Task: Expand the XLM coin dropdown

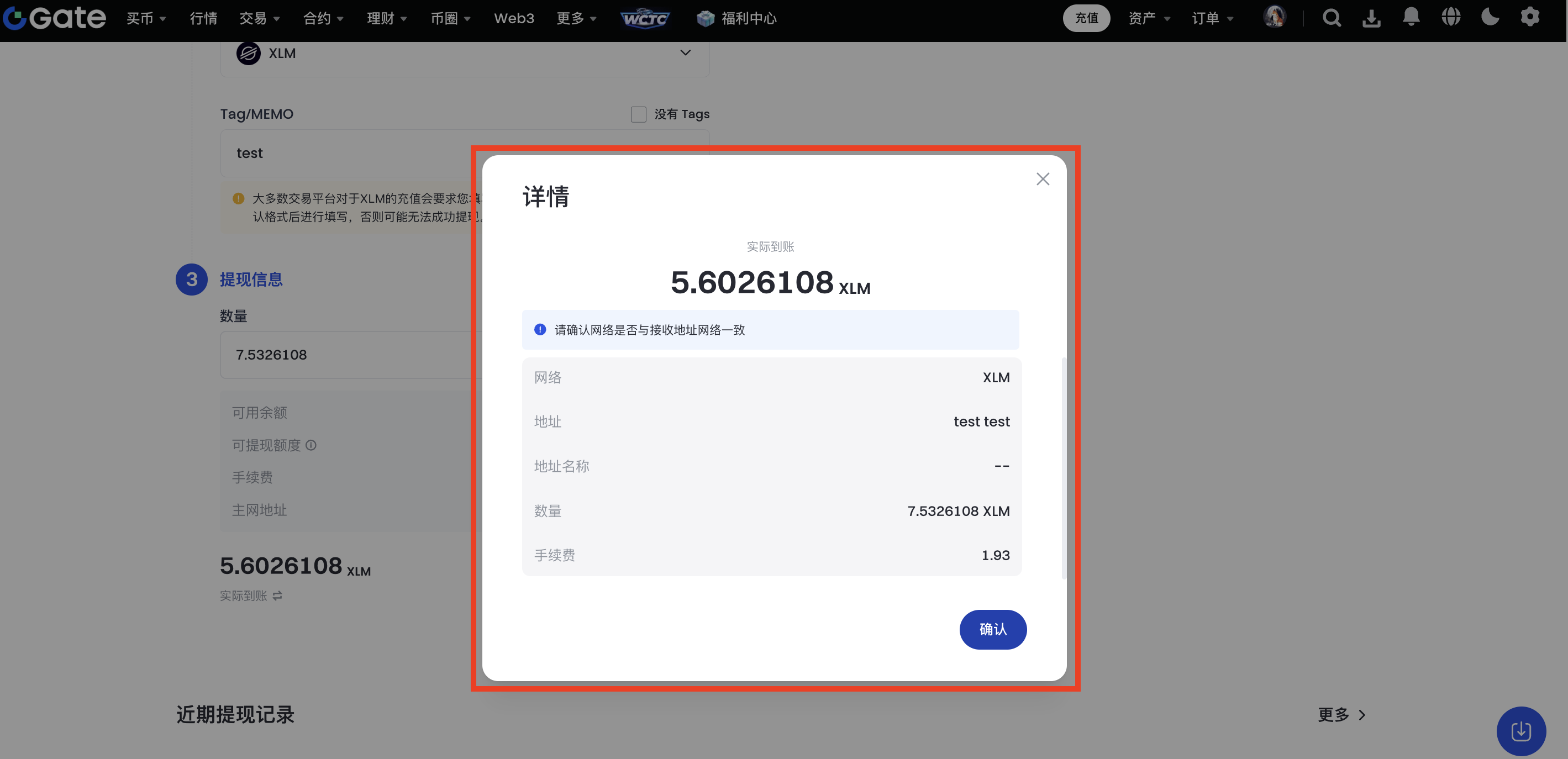Action: (x=685, y=53)
